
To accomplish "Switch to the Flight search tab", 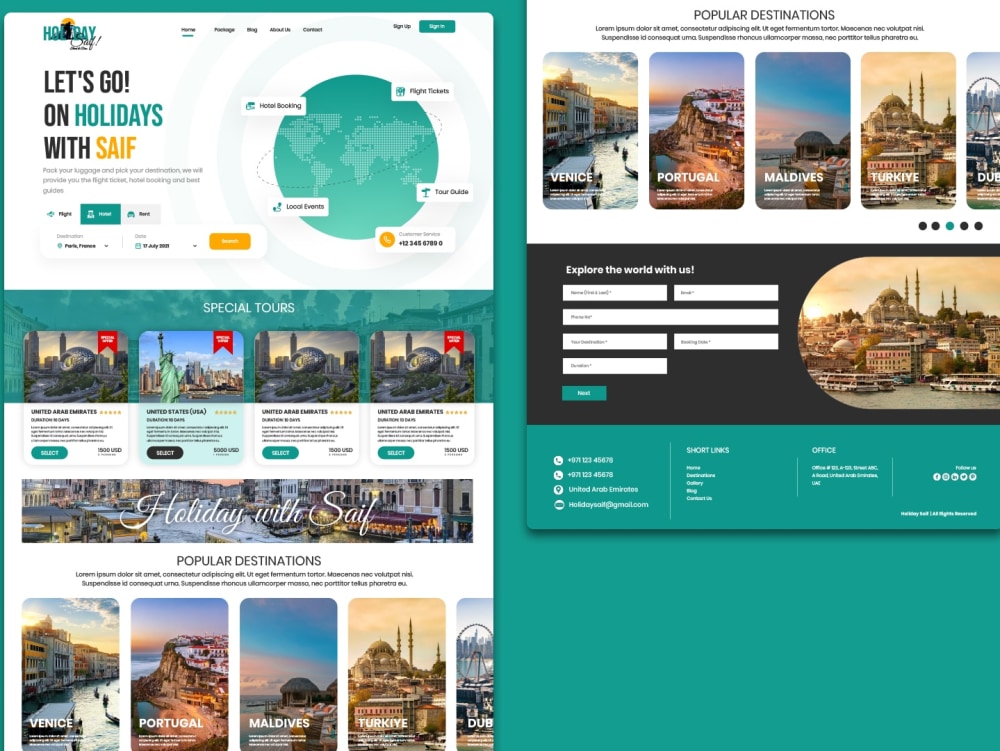I will (60, 214).
